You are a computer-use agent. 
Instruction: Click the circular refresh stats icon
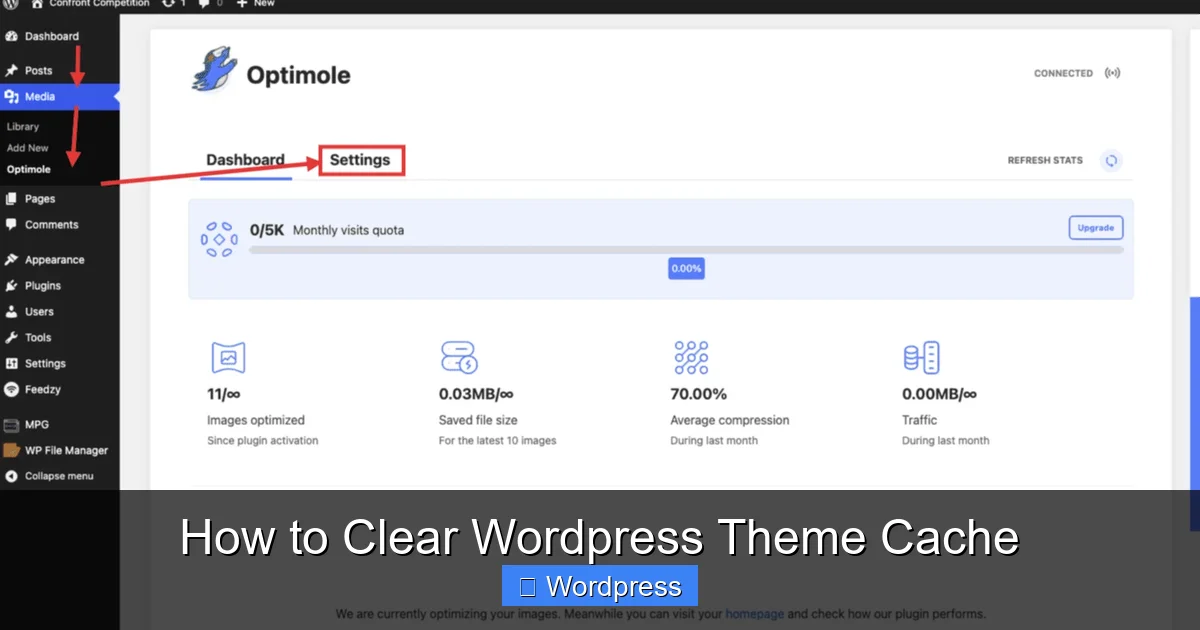pos(1111,160)
